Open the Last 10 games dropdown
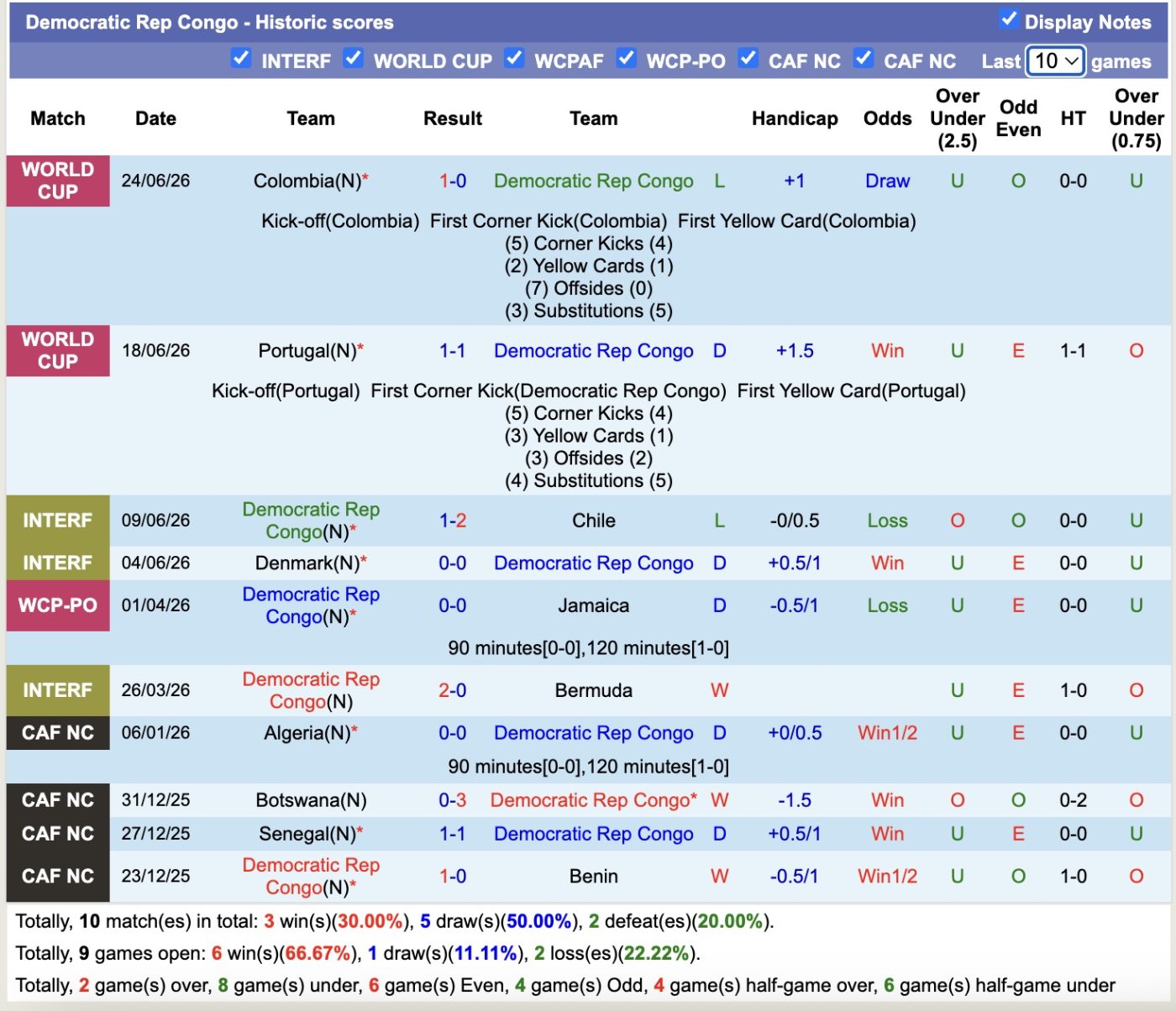Image resolution: width=1176 pixels, height=1011 pixels. pyautogui.click(x=1056, y=61)
